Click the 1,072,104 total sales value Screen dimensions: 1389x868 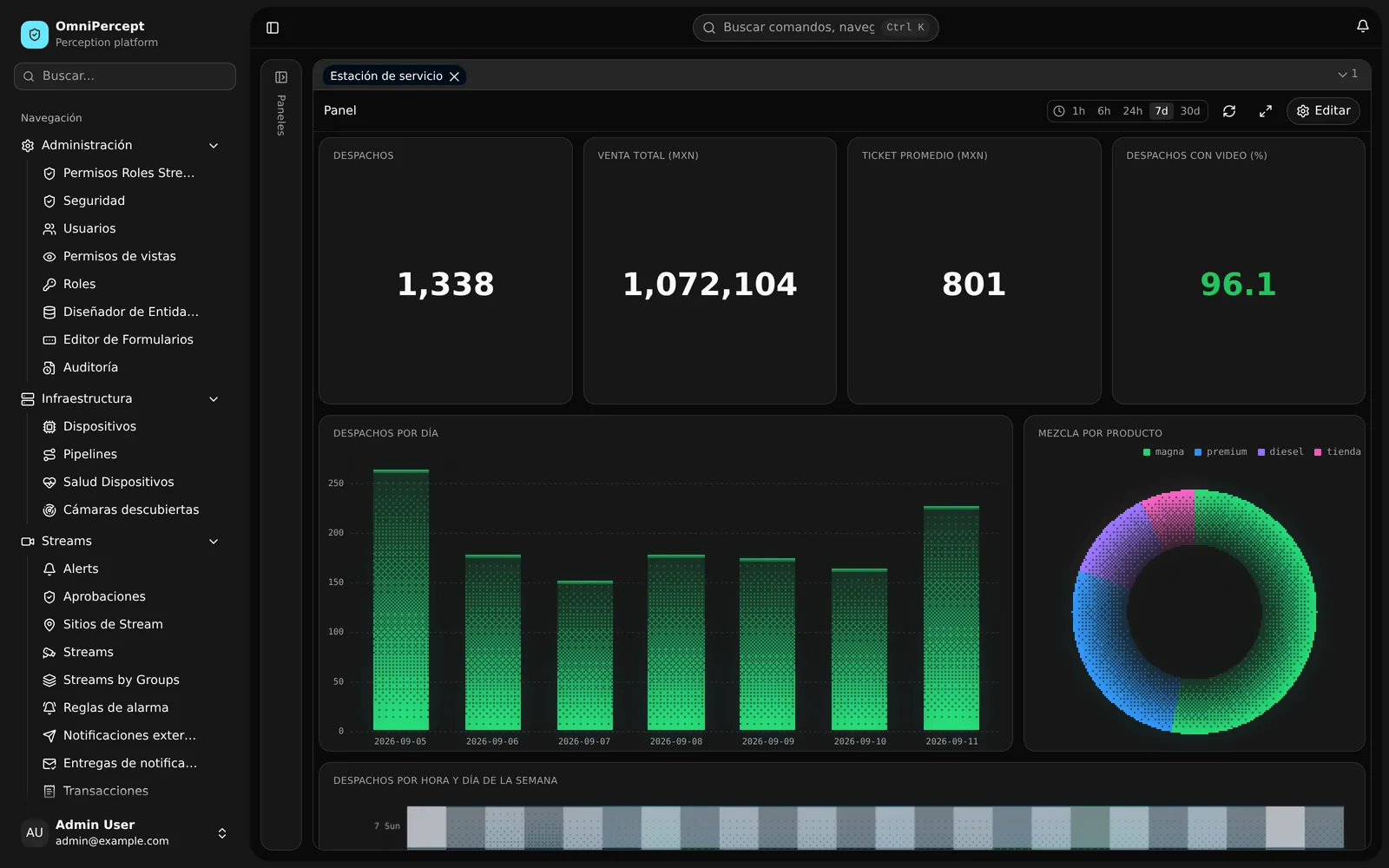(710, 285)
